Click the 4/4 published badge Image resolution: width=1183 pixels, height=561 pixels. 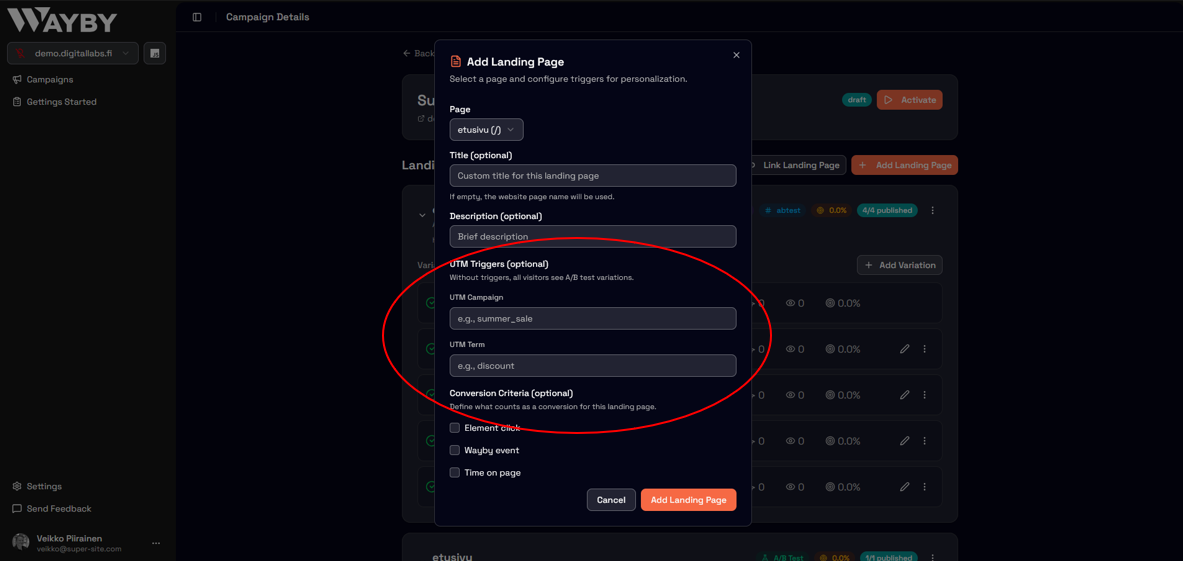[887, 210]
